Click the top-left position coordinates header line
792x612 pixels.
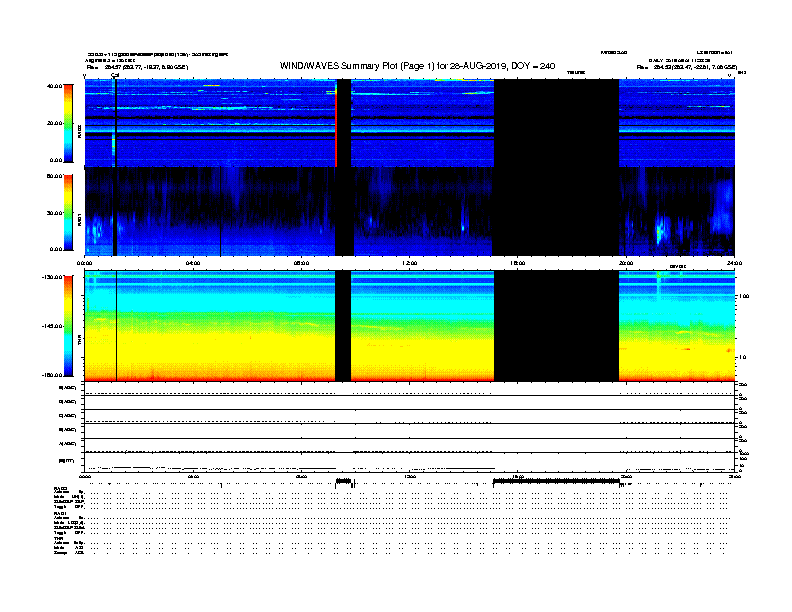(x=137, y=67)
